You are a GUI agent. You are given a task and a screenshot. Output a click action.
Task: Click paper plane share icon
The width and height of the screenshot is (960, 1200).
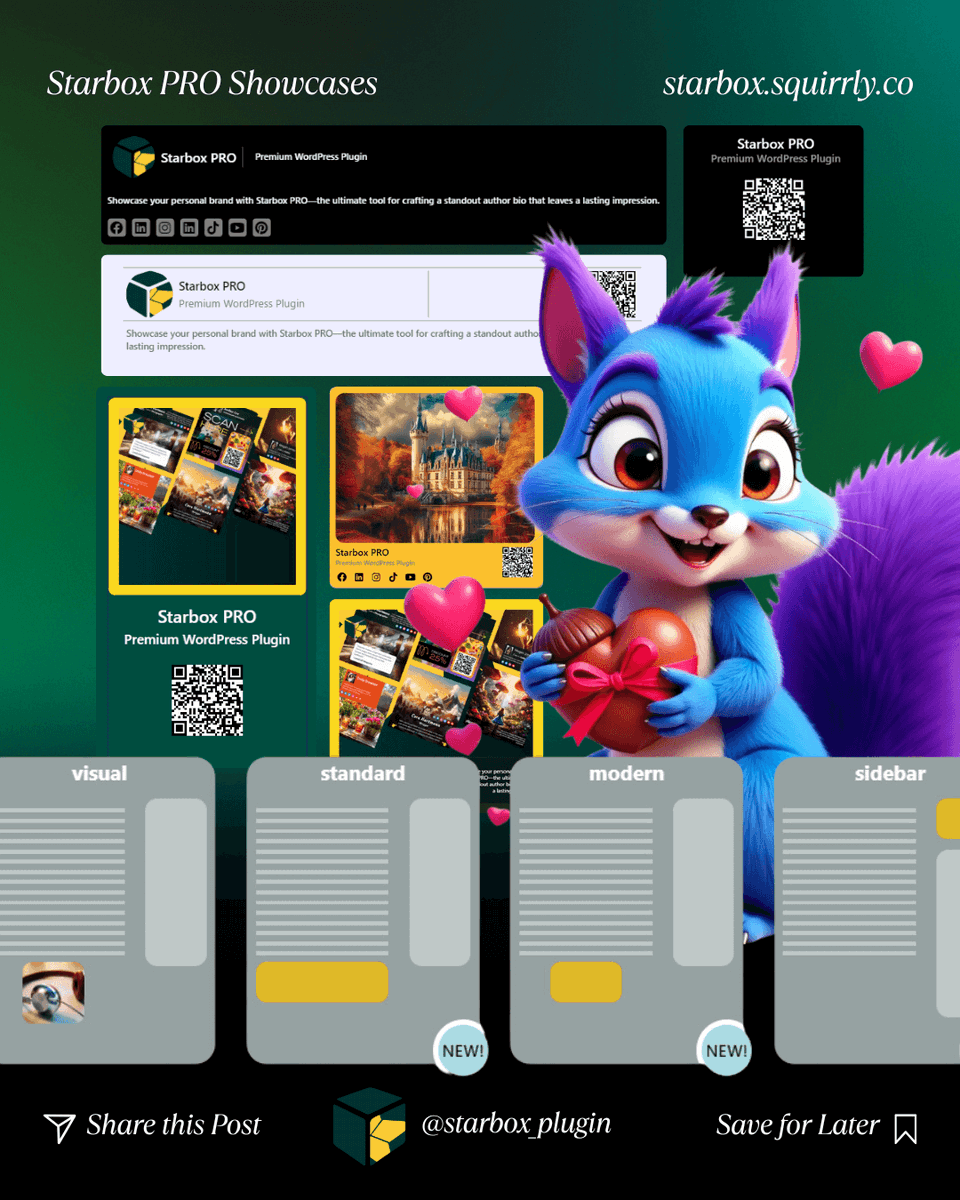tap(60, 1128)
